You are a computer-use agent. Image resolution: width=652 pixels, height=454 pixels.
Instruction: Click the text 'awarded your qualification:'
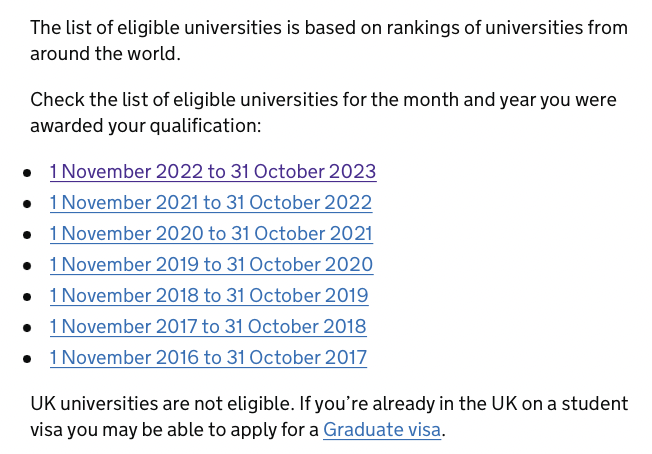tap(146, 126)
